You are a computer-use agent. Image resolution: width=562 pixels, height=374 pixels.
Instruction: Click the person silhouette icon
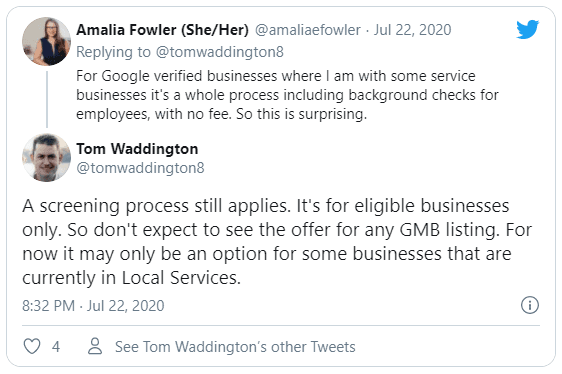coord(95,346)
